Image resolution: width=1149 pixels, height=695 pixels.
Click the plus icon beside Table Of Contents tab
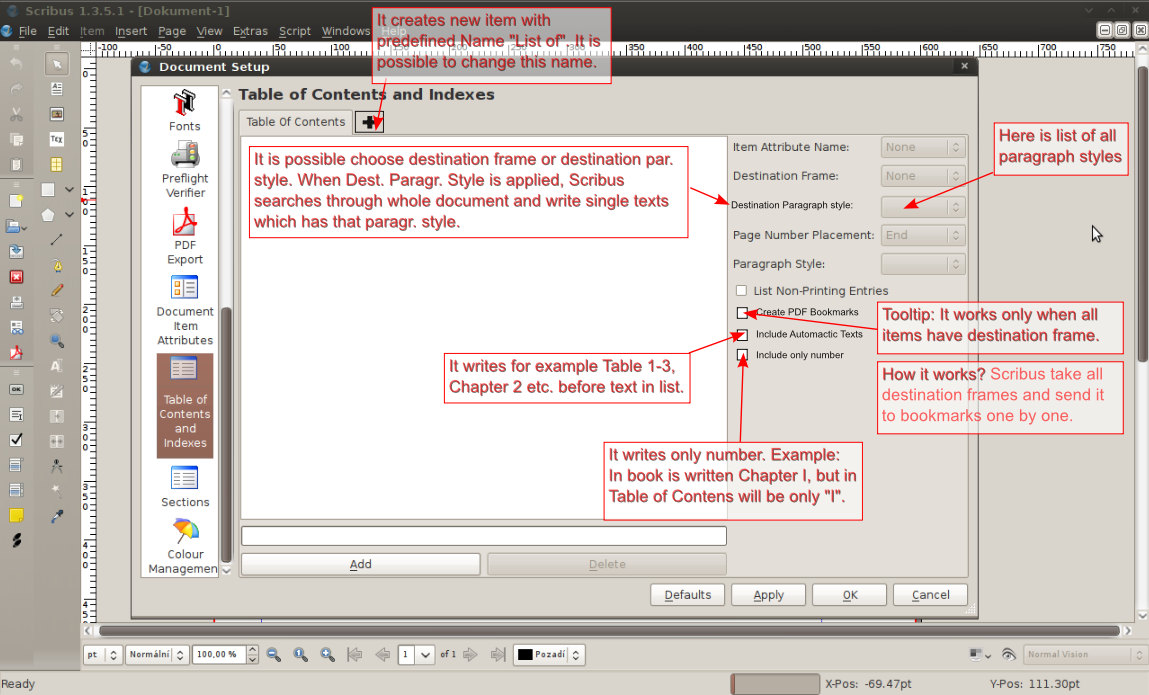pos(370,122)
